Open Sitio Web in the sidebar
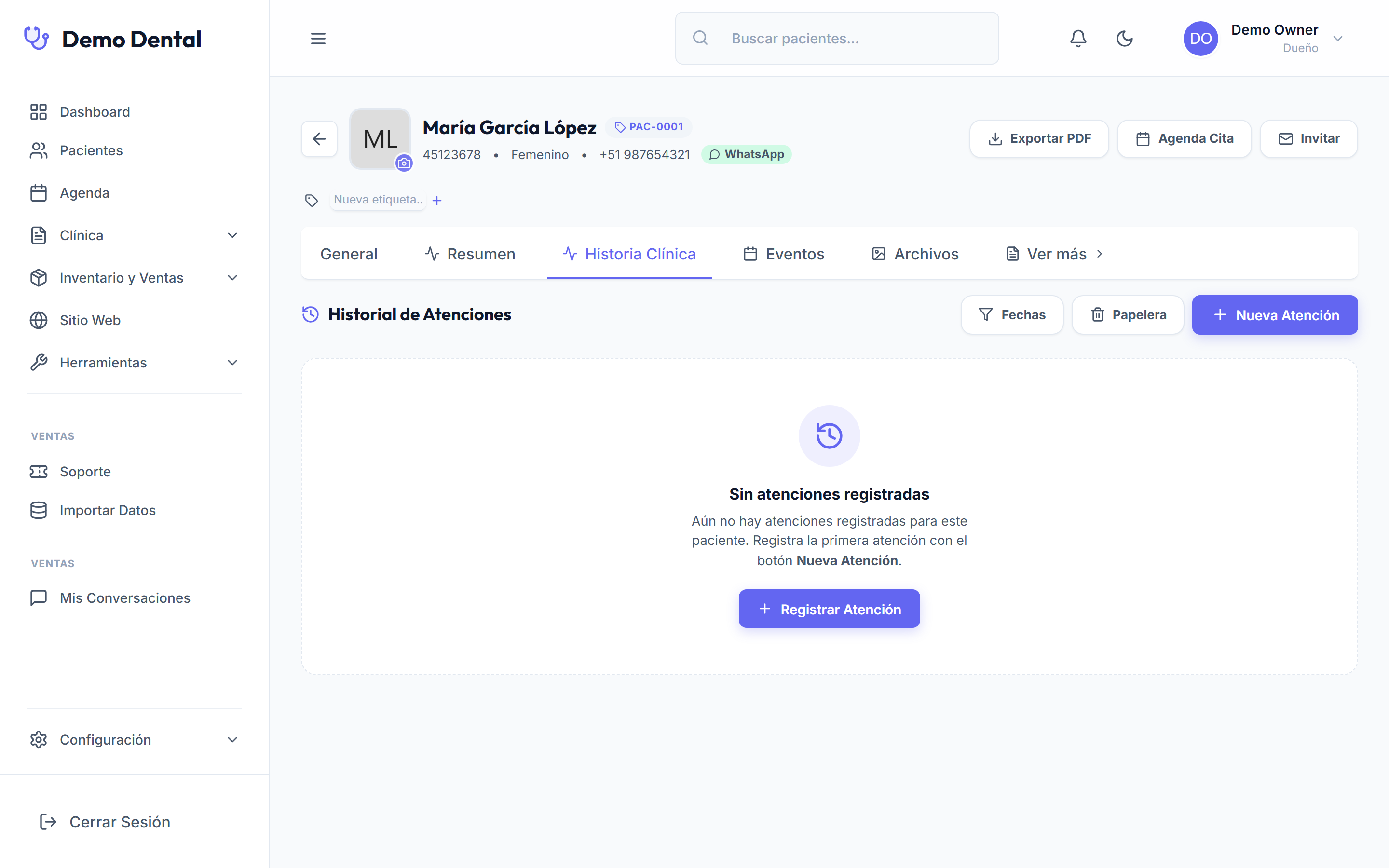The width and height of the screenshot is (1389, 868). [134, 320]
